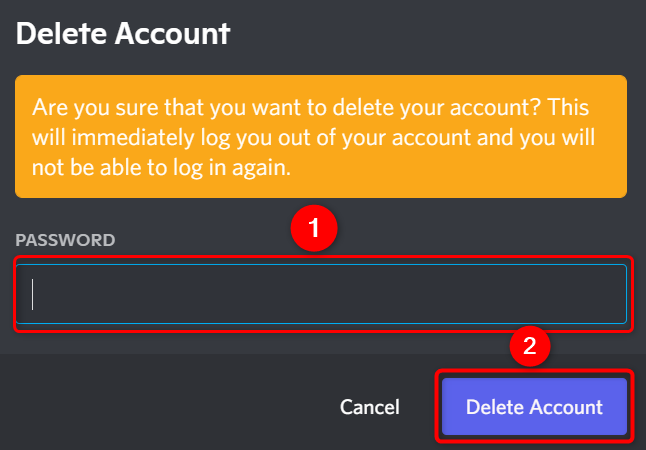Click the orange account deletion warning banner
Screen dimensions: 646x450
point(320,137)
